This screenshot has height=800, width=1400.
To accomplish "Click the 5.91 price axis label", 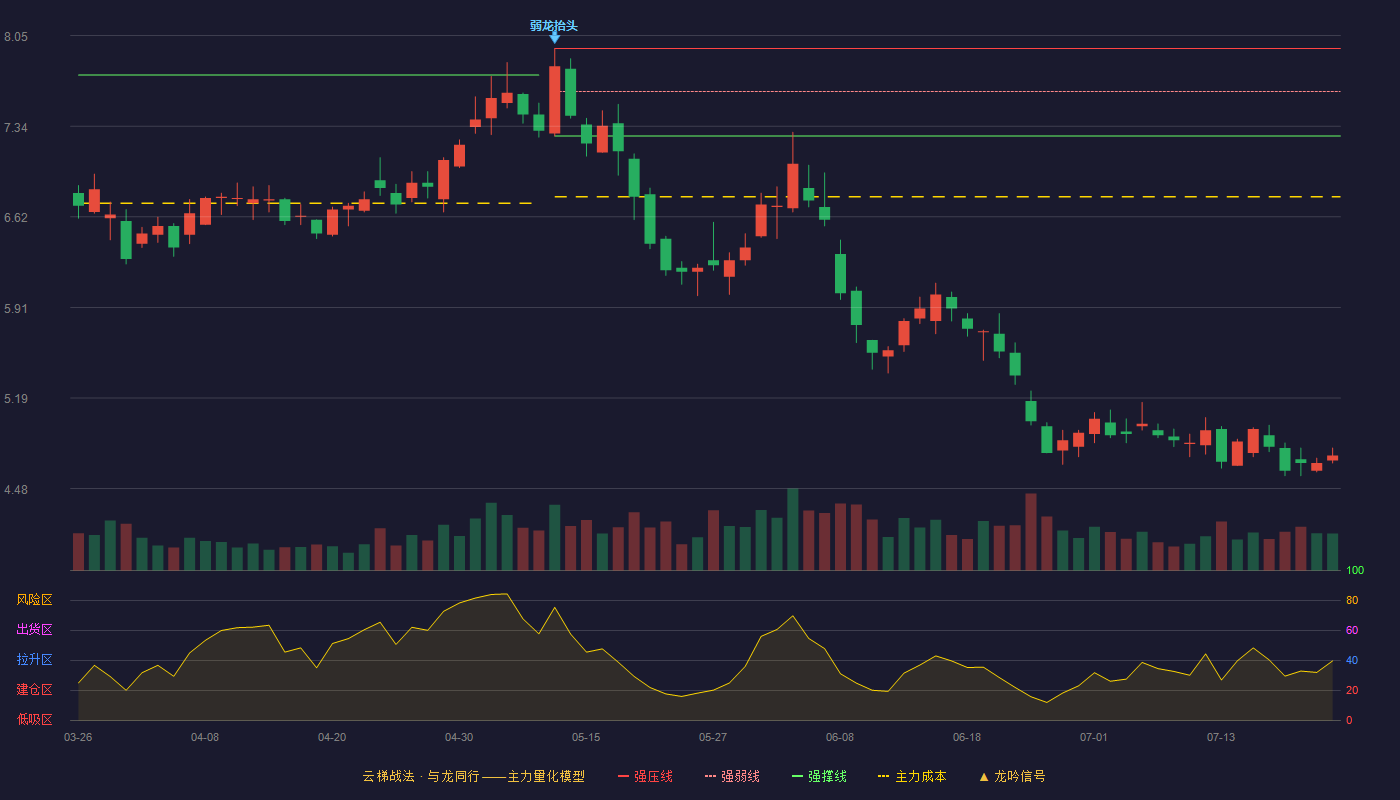I will pos(16,309).
